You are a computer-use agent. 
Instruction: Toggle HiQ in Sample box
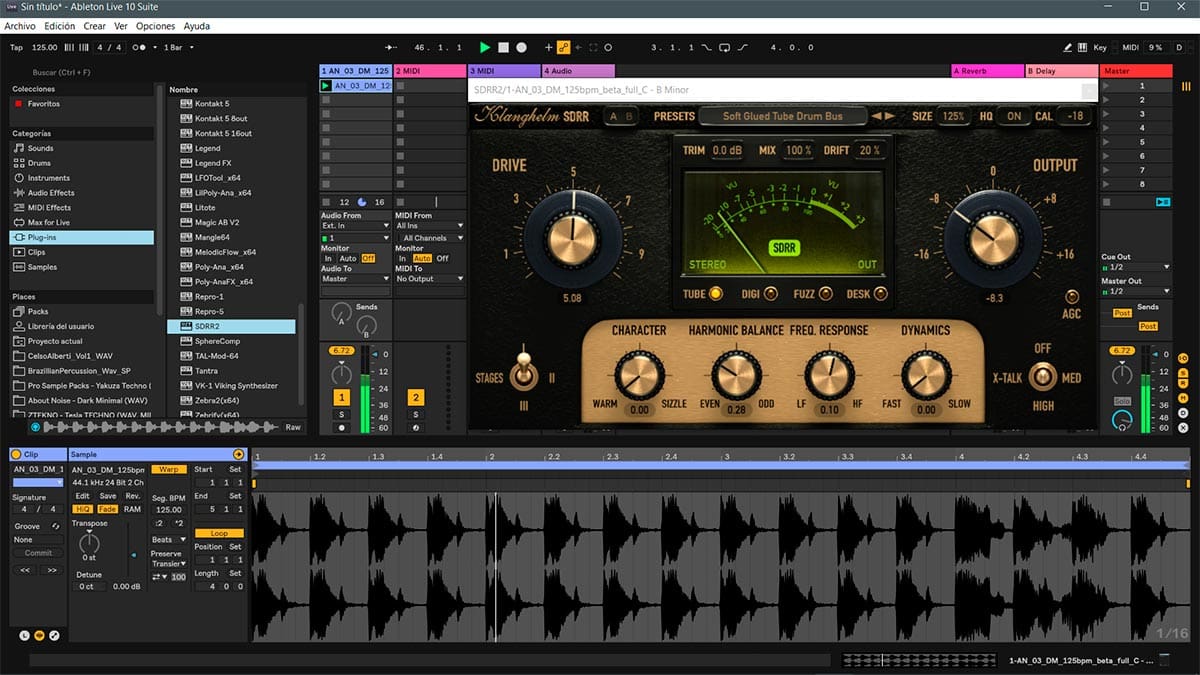(x=83, y=509)
